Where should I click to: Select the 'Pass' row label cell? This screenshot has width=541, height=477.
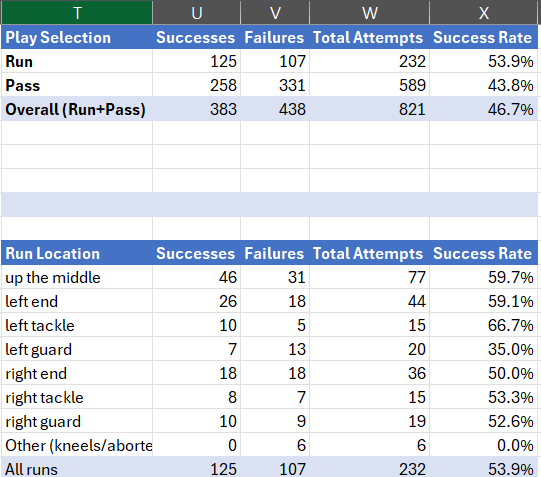(77, 85)
